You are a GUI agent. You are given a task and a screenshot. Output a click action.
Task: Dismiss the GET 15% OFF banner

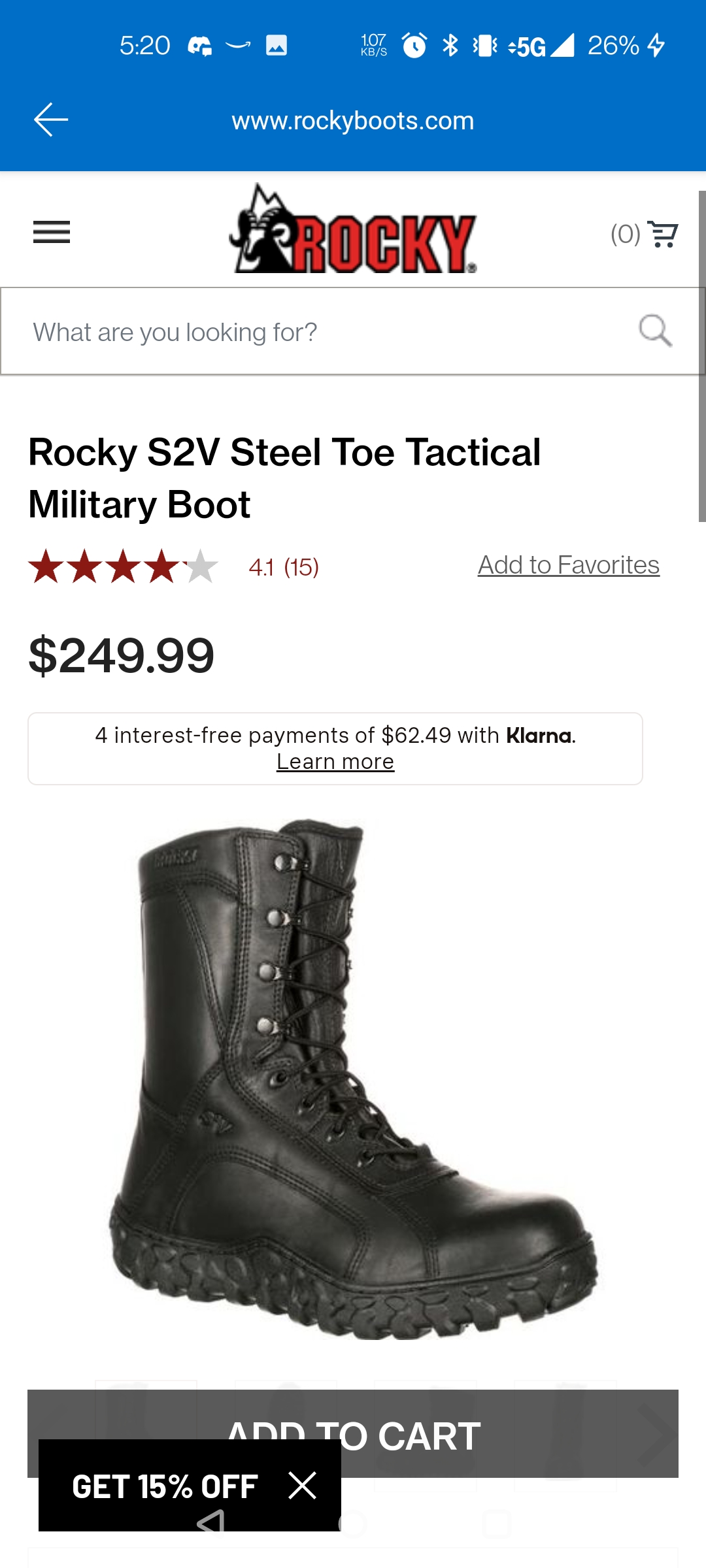pos(303,1486)
